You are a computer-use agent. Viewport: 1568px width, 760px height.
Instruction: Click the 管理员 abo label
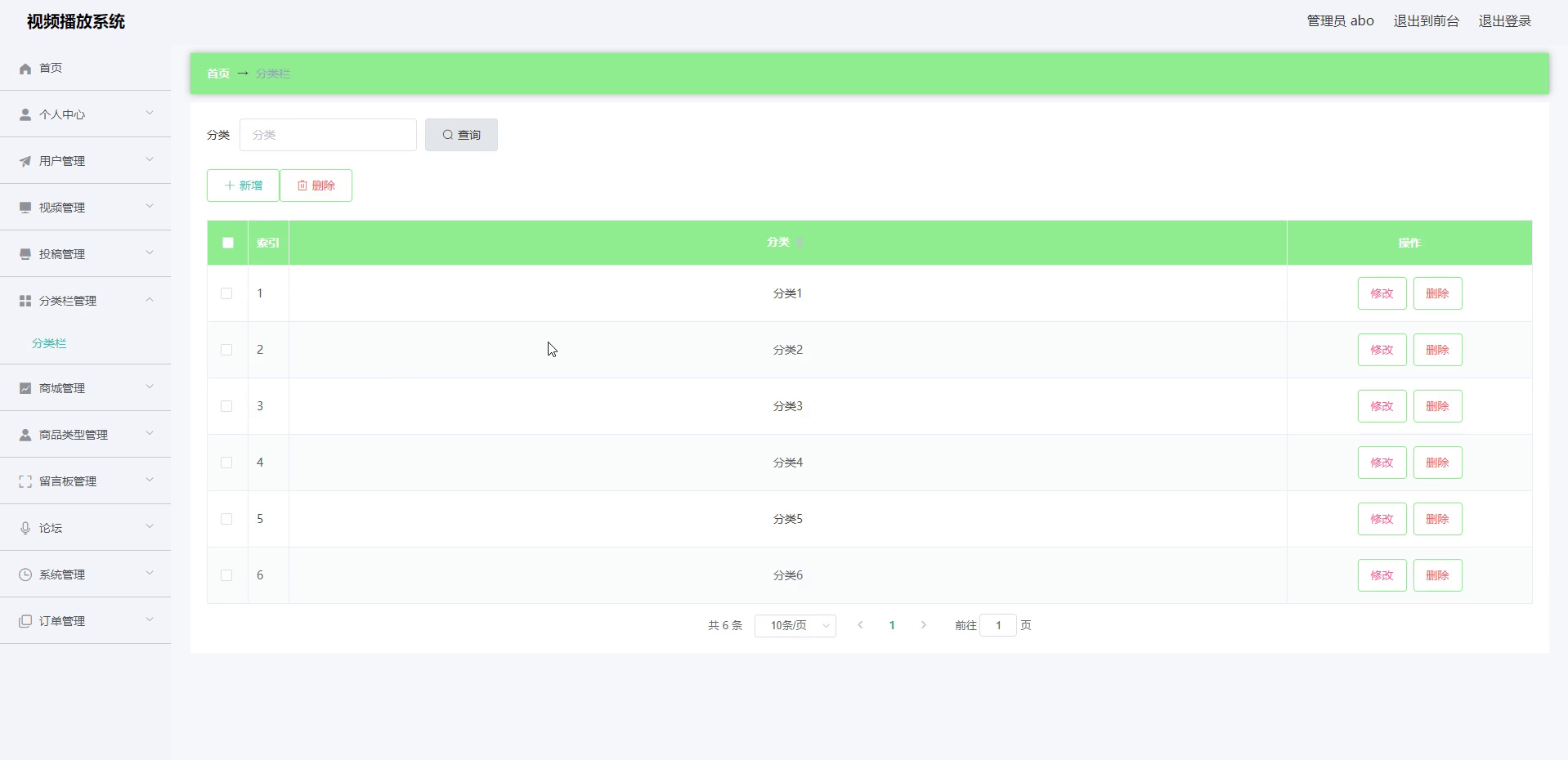[x=1340, y=21]
